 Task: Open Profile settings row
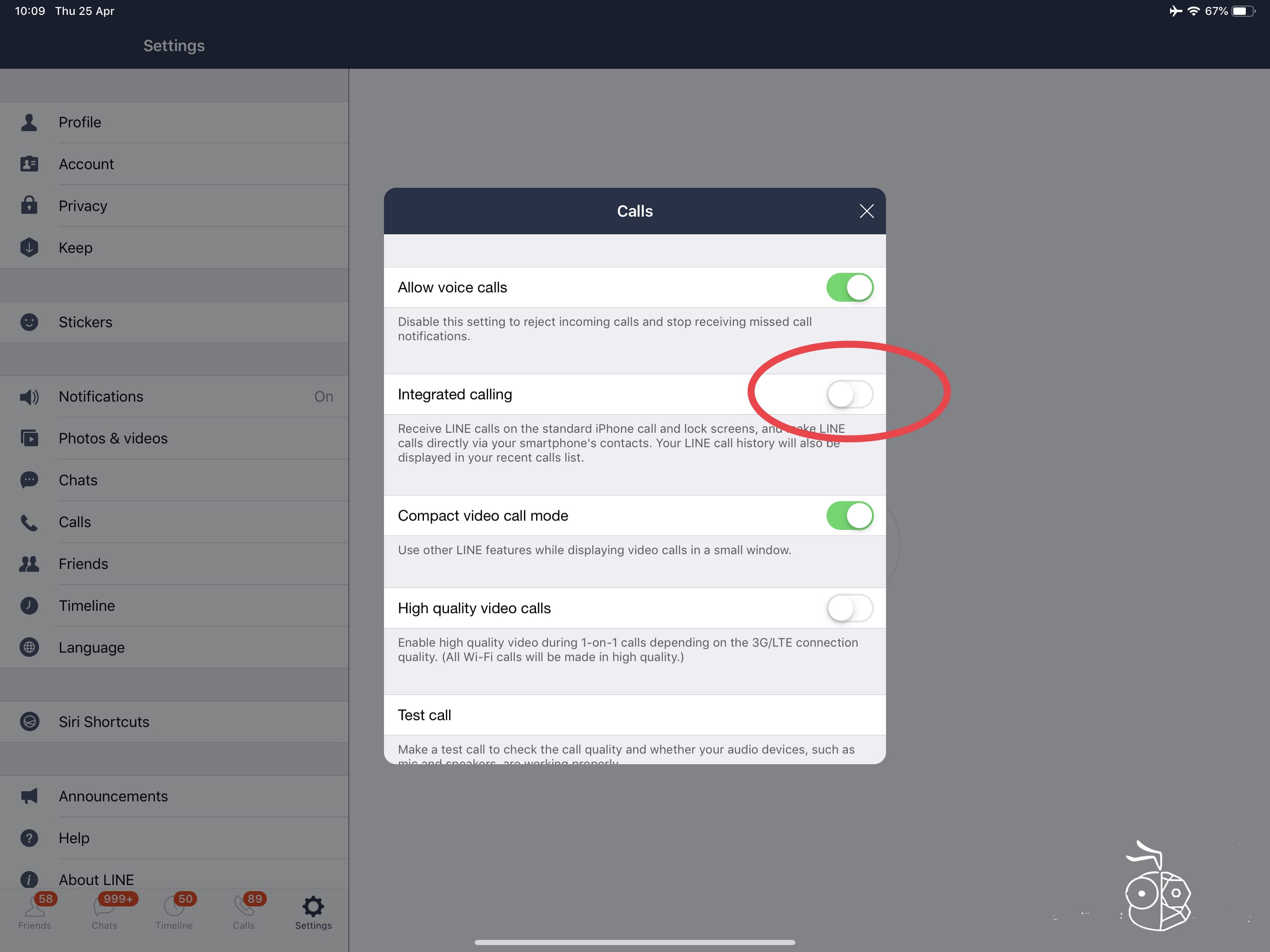(174, 122)
